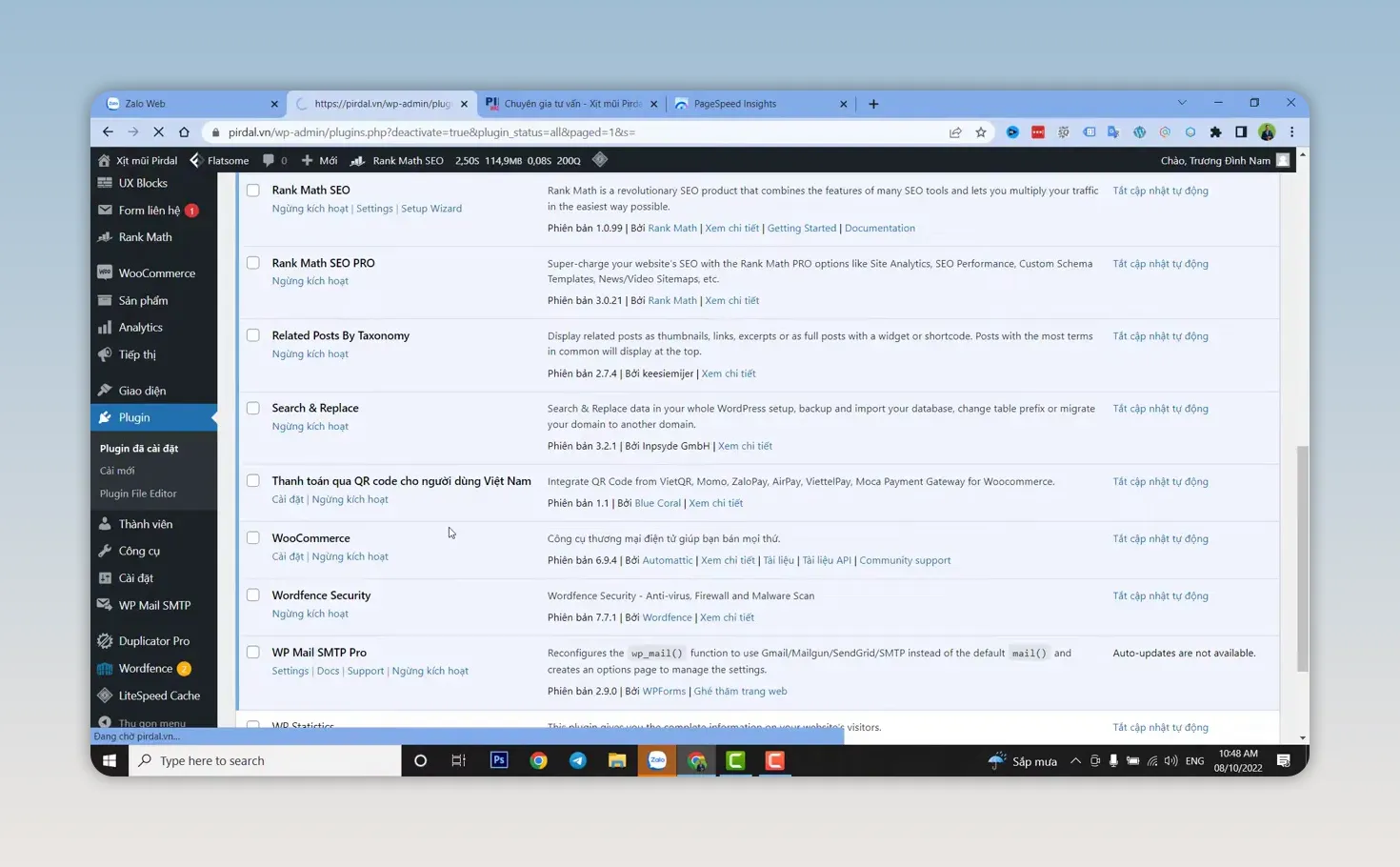Open the browser home page
This screenshot has width=1400, height=867.
click(184, 132)
